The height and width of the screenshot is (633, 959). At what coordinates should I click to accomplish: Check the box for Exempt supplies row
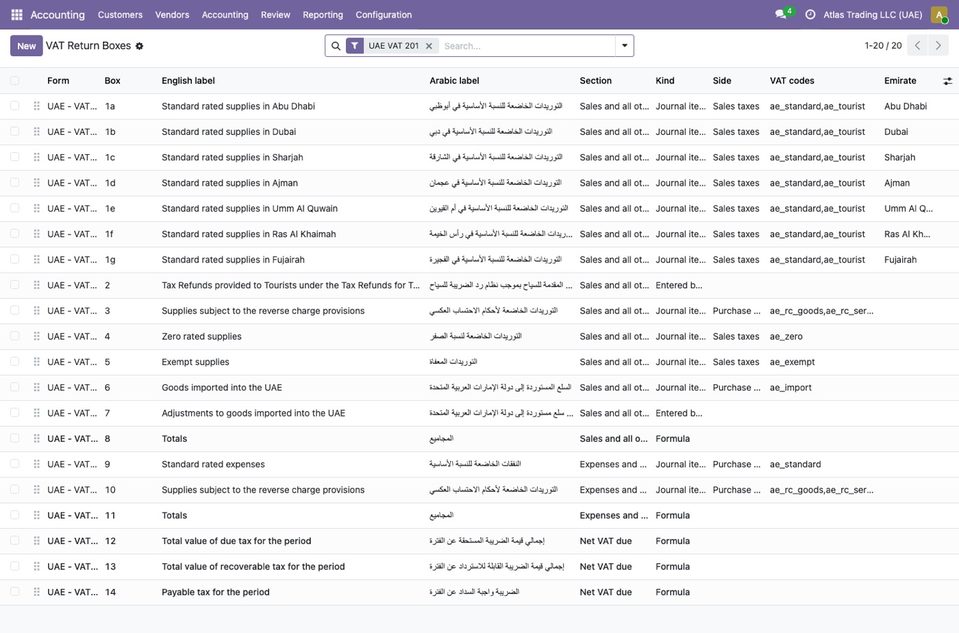coord(15,362)
